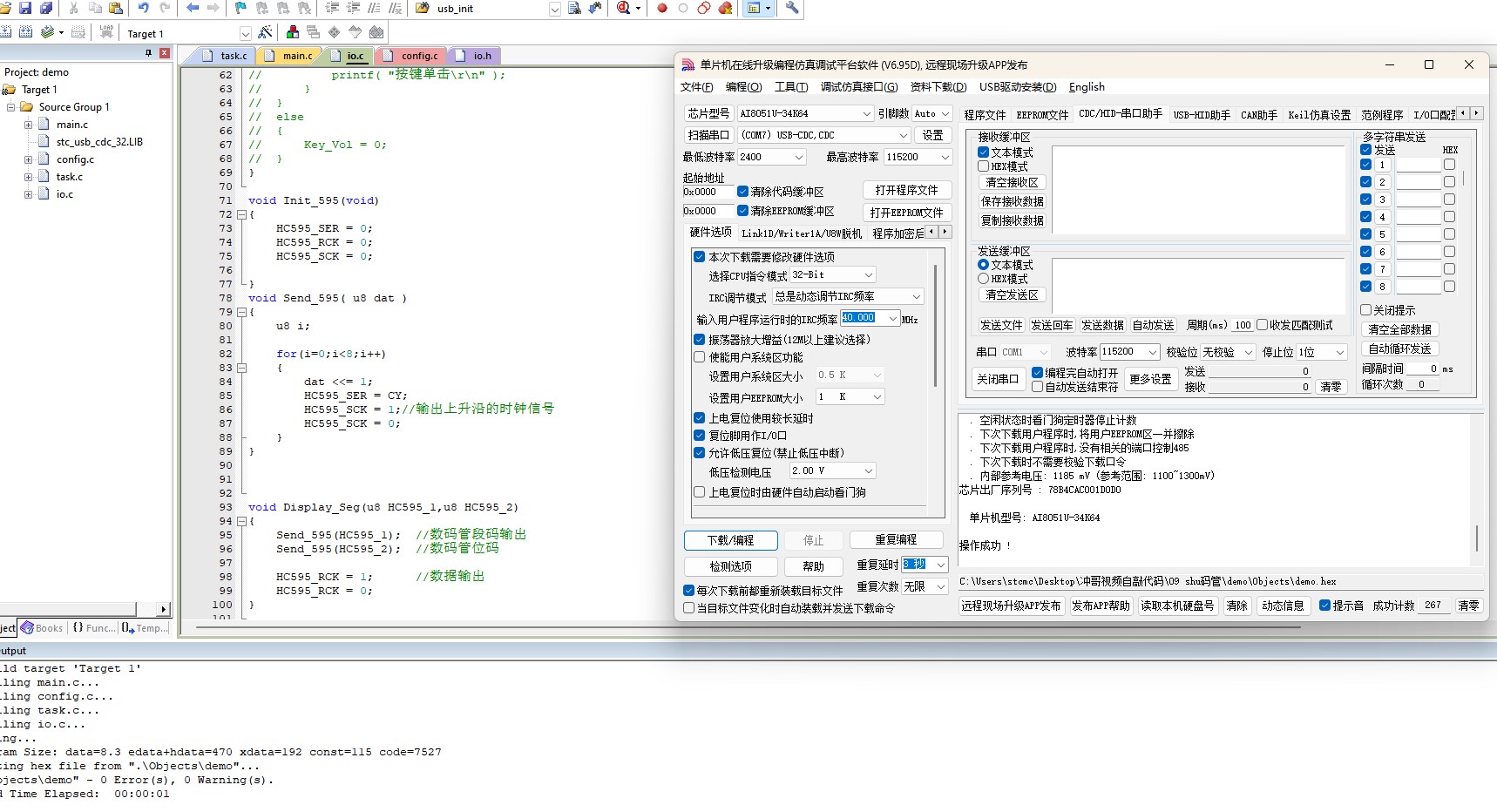Open the low-voltage detect 2.00 V dropdown
The image size is (1497, 812).
868,470
